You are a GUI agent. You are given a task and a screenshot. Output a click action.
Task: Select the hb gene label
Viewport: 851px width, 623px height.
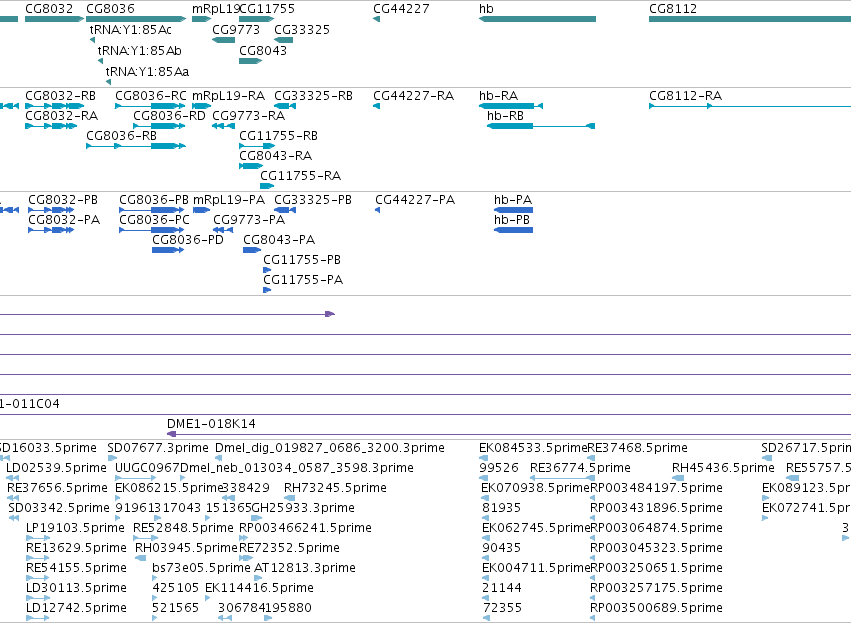(x=486, y=9)
